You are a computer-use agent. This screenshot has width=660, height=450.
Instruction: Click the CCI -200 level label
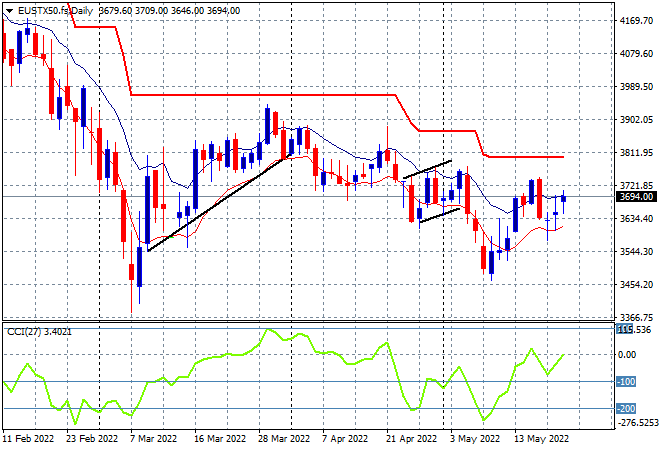(x=626, y=408)
